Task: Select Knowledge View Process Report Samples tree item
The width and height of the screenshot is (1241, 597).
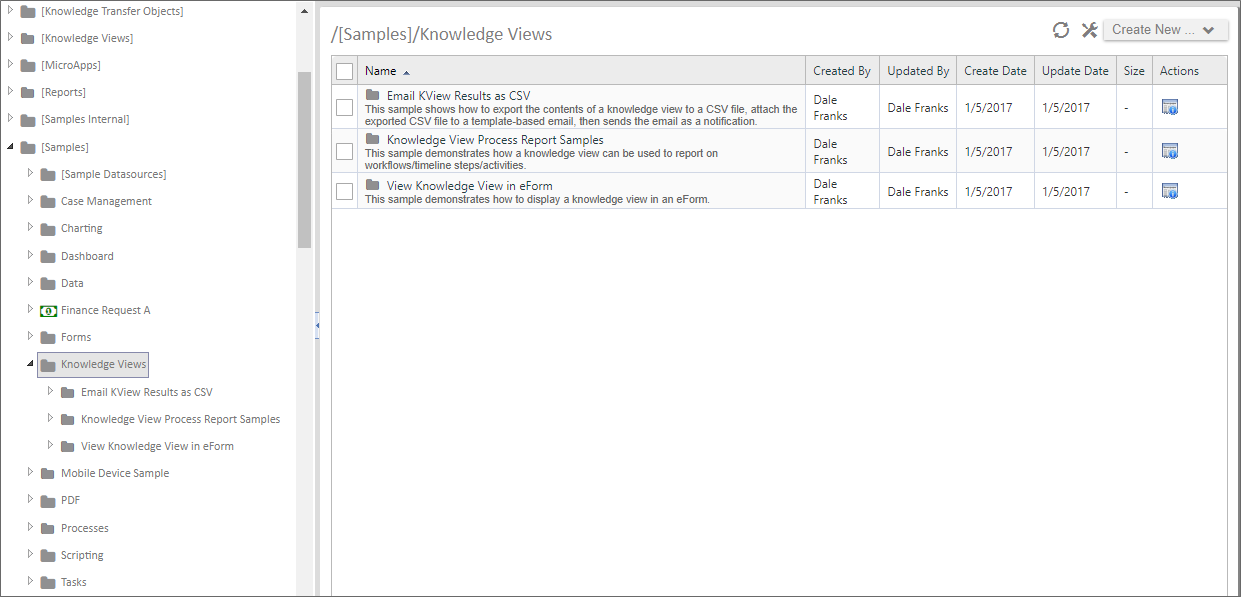Action: [x=180, y=419]
